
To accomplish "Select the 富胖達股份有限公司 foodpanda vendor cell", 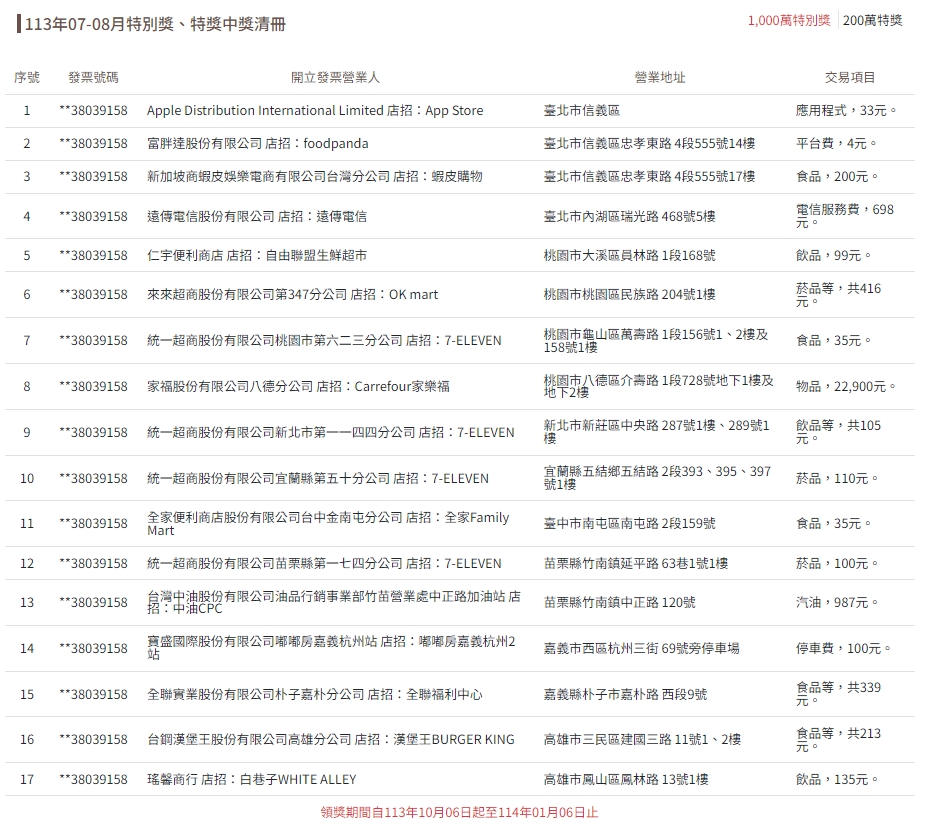I will coord(257,144).
